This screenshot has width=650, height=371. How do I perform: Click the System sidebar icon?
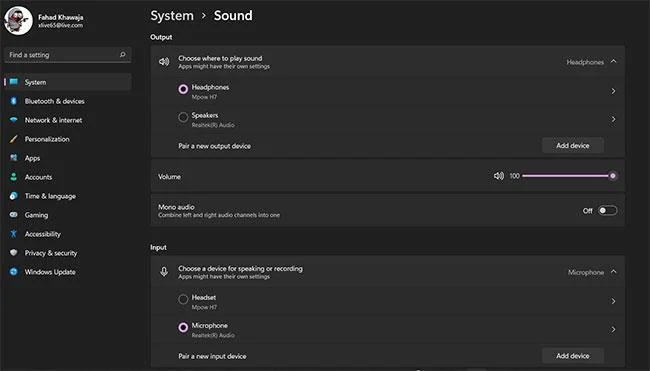pyautogui.click(x=14, y=82)
